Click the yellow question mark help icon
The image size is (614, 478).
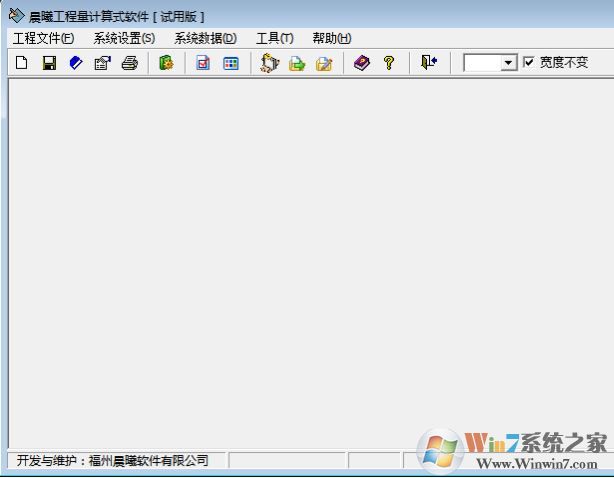(x=389, y=63)
